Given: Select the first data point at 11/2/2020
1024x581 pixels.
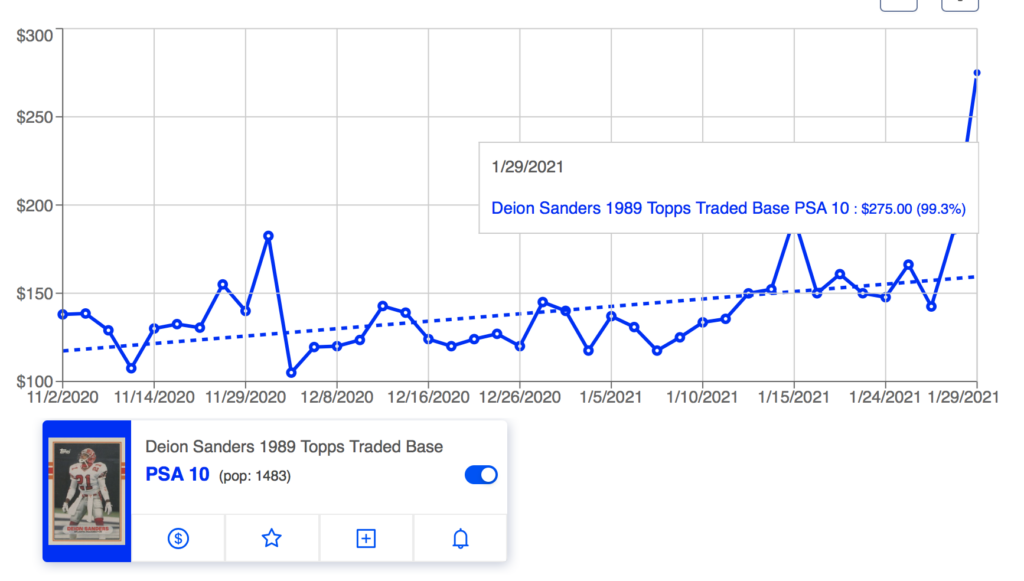Looking at the screenshot, I should (63, 315).
